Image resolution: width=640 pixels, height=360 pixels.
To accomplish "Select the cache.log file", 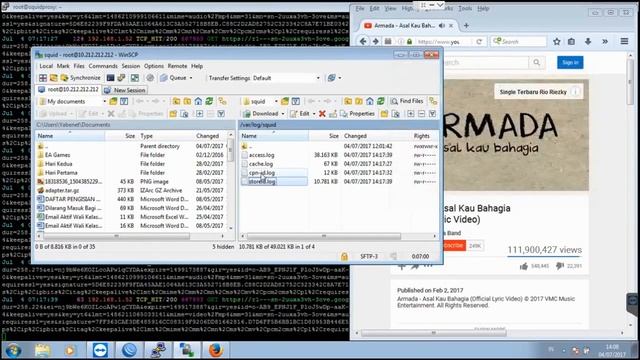I will (x=261, y=164).
